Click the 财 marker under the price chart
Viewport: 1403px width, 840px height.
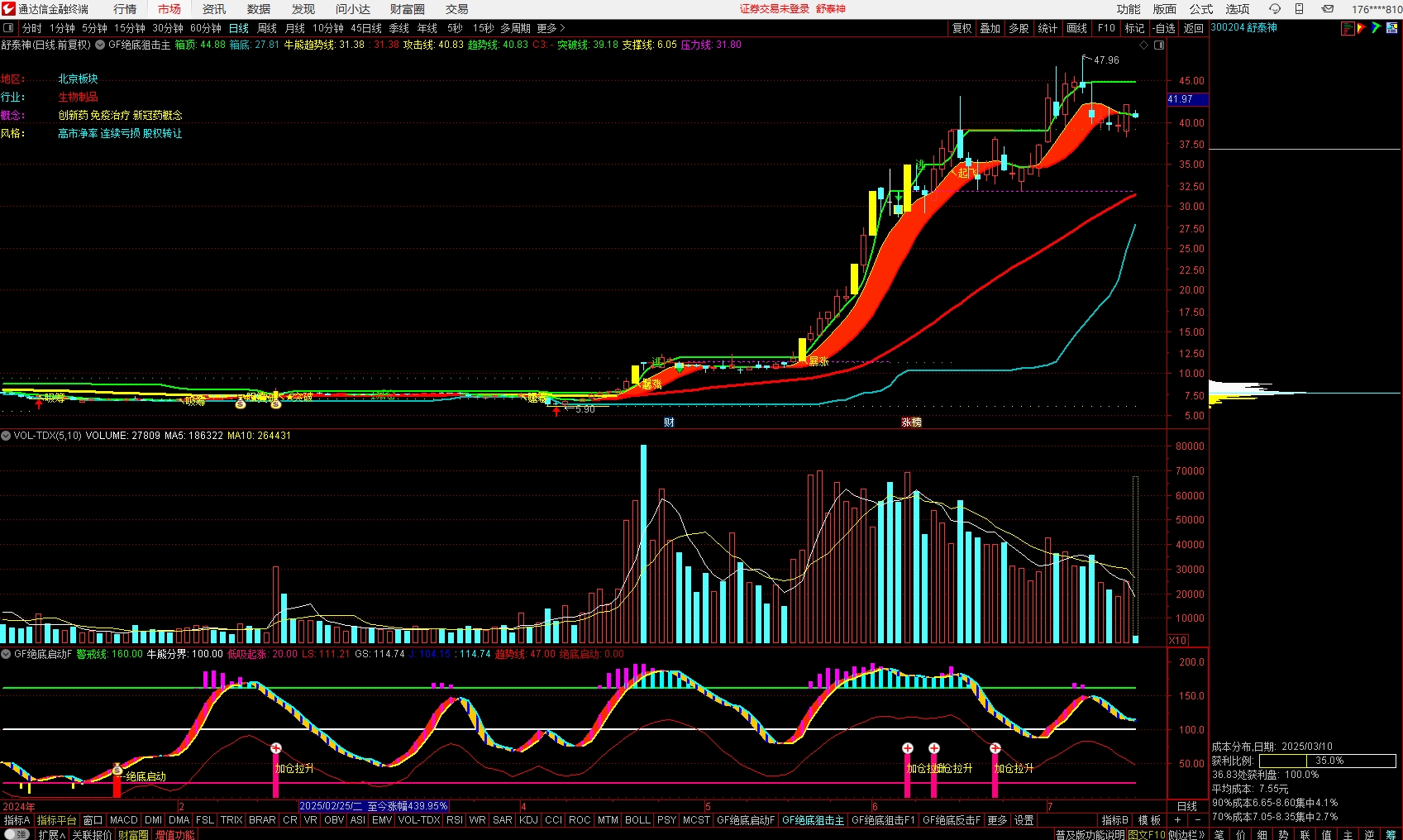tap(669, 422)
